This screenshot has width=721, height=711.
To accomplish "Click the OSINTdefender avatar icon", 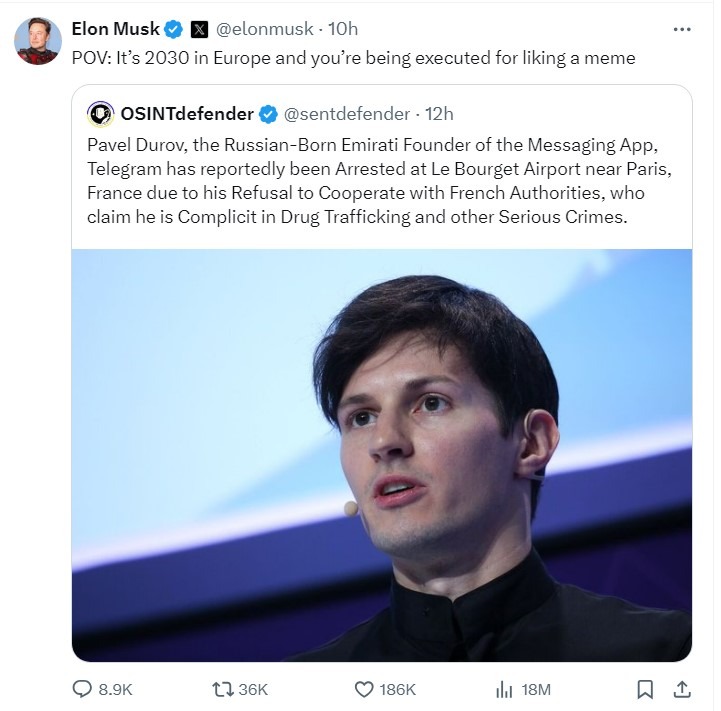I will 101,113.
